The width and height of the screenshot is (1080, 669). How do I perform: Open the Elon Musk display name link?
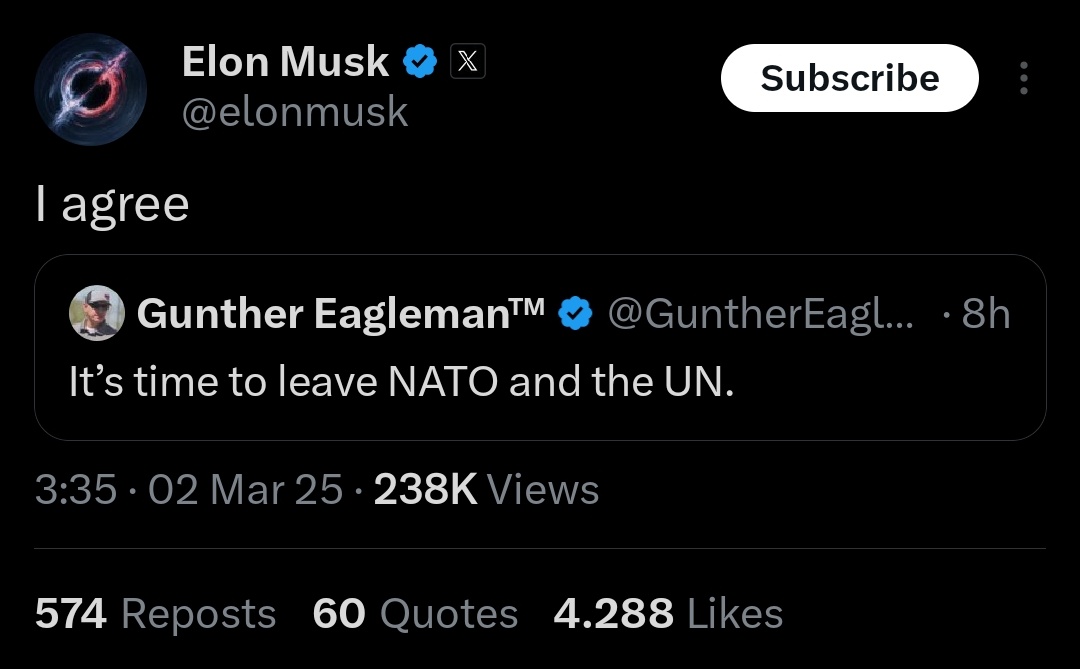(285, 61)
